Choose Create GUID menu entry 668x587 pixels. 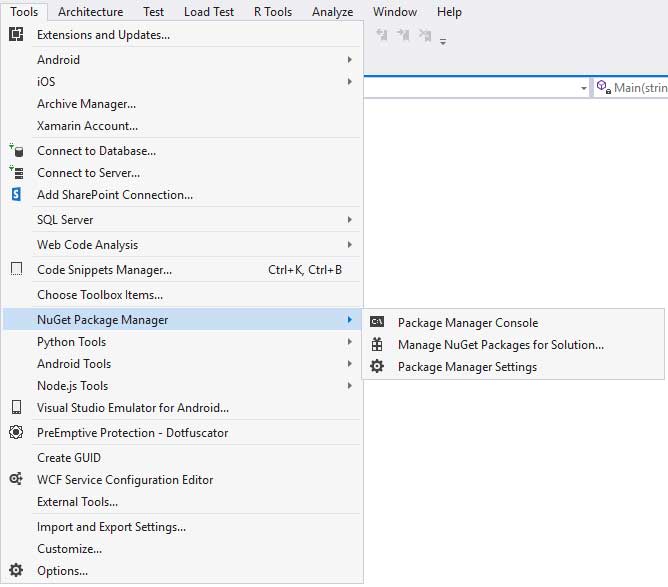click(68, 458)
